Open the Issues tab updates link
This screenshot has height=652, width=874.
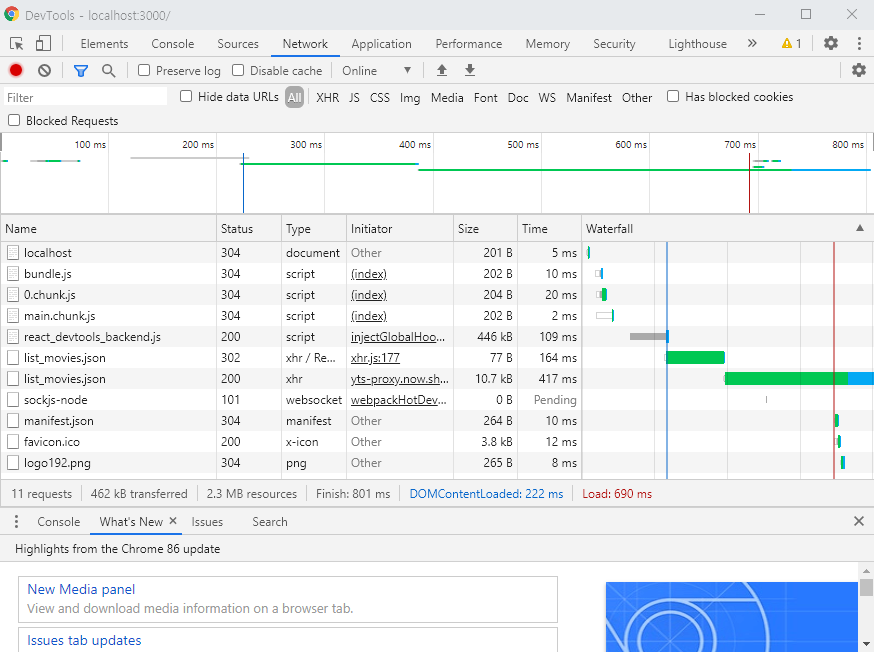pyautogui.click(x=84, y=640)
